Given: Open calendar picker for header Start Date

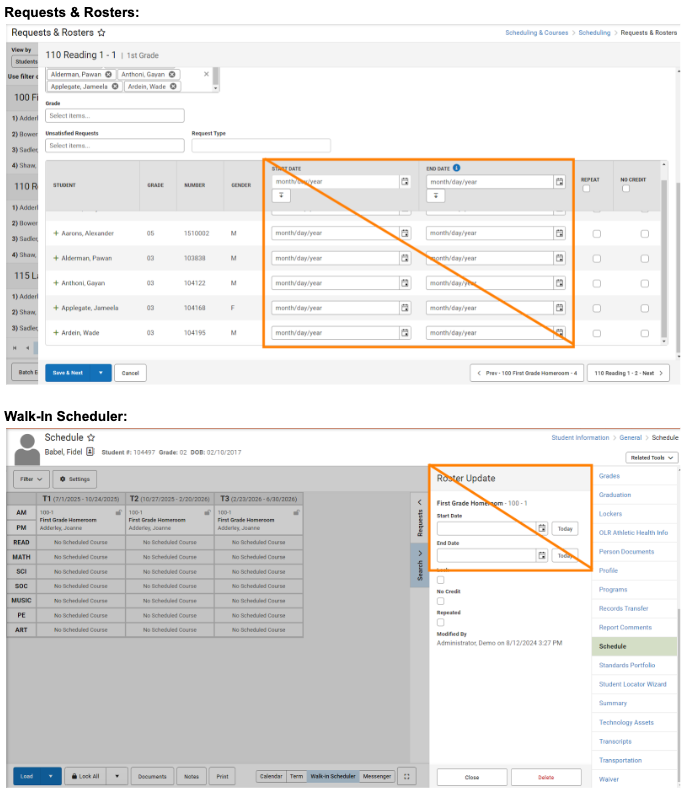Looking at the screenshot, I should pos(405,182).
